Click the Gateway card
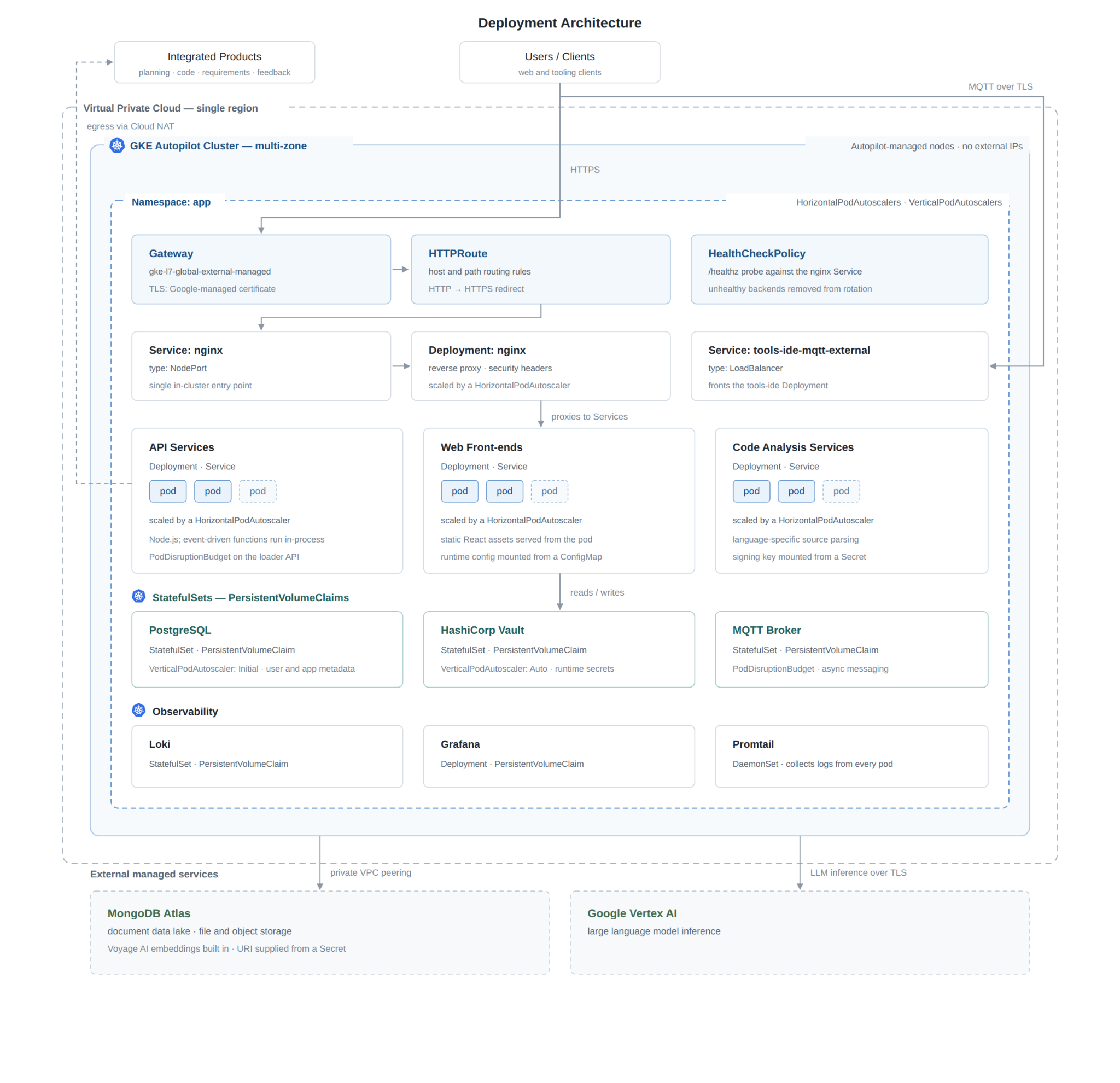 click(x=261, y=269)
